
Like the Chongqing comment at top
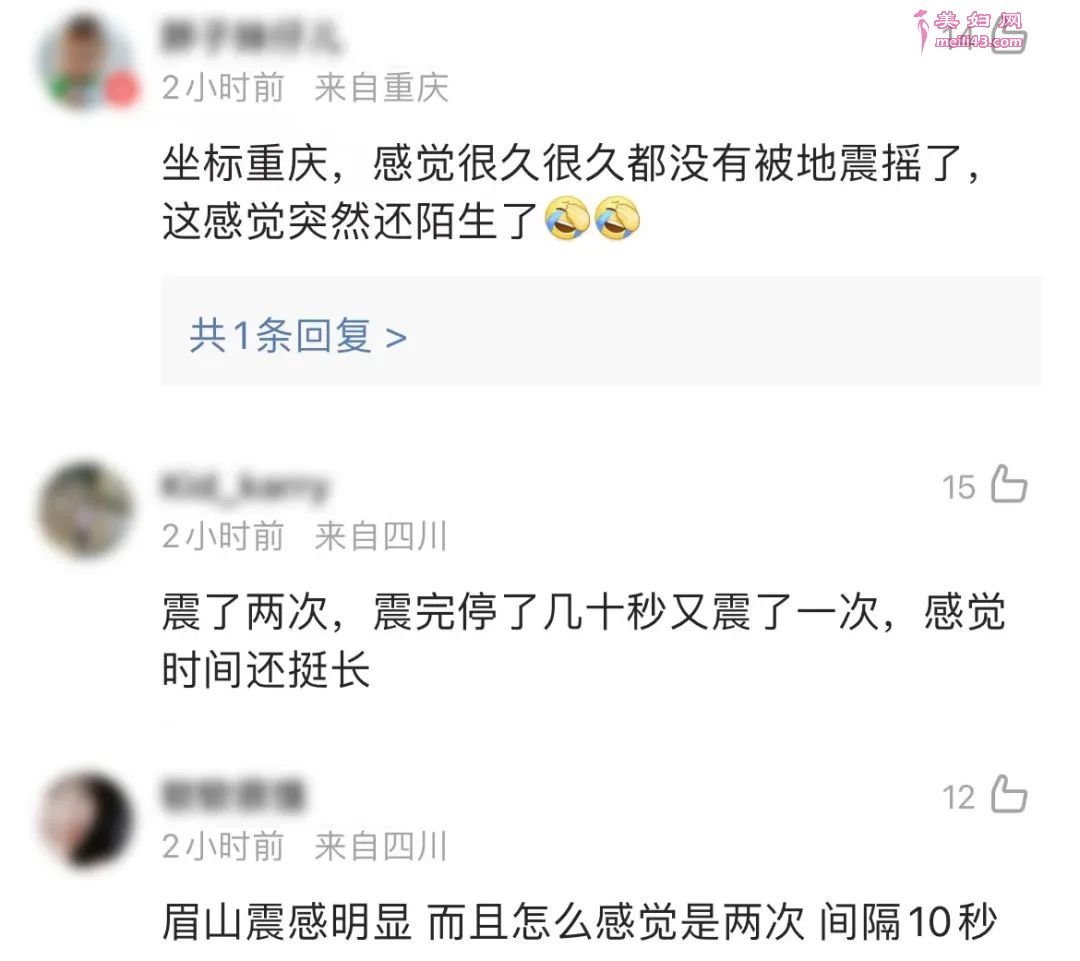pyautogui.click(x=1010, y=36)
